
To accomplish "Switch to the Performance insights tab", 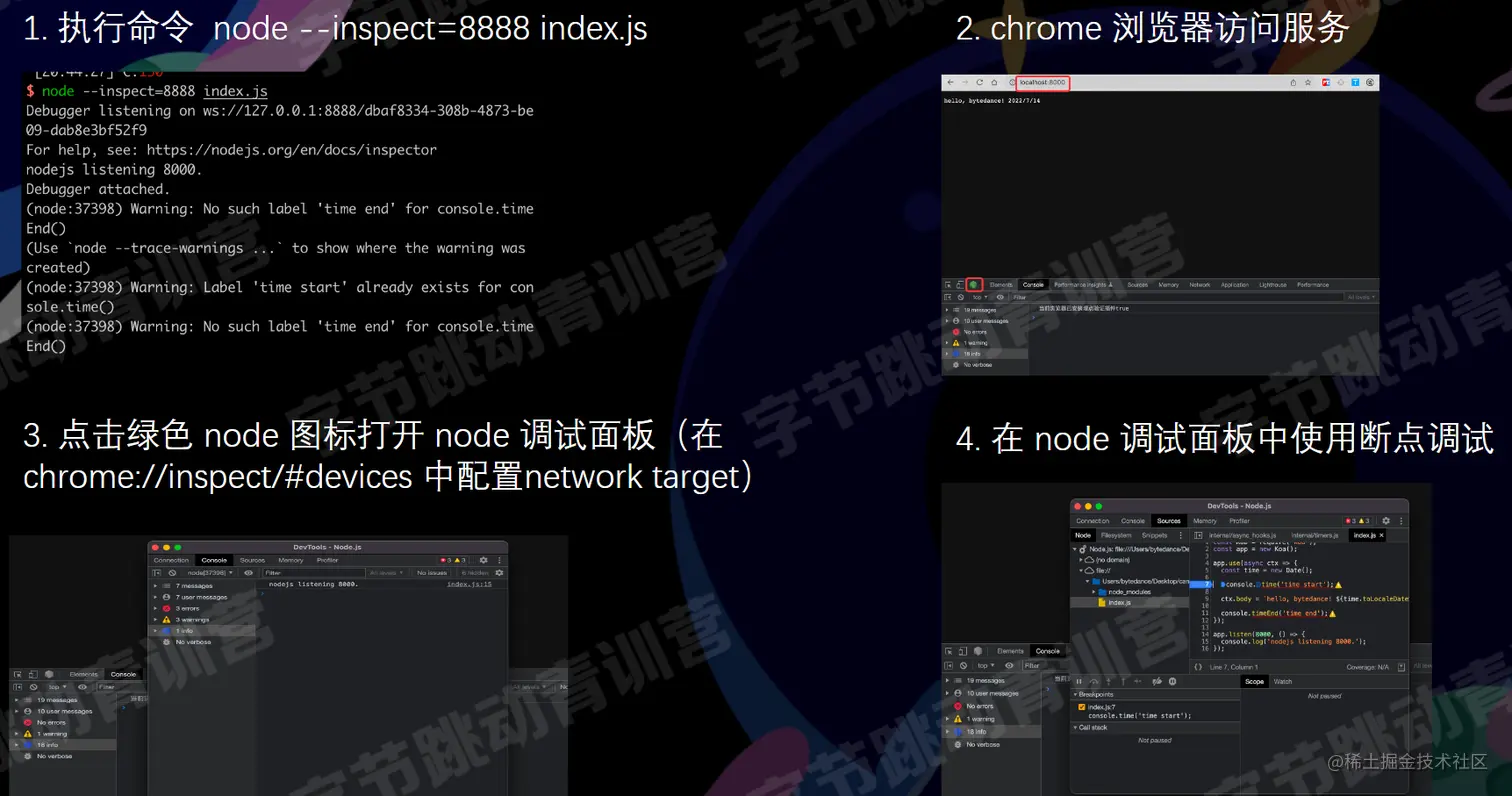I will (x=1083, y=285).
